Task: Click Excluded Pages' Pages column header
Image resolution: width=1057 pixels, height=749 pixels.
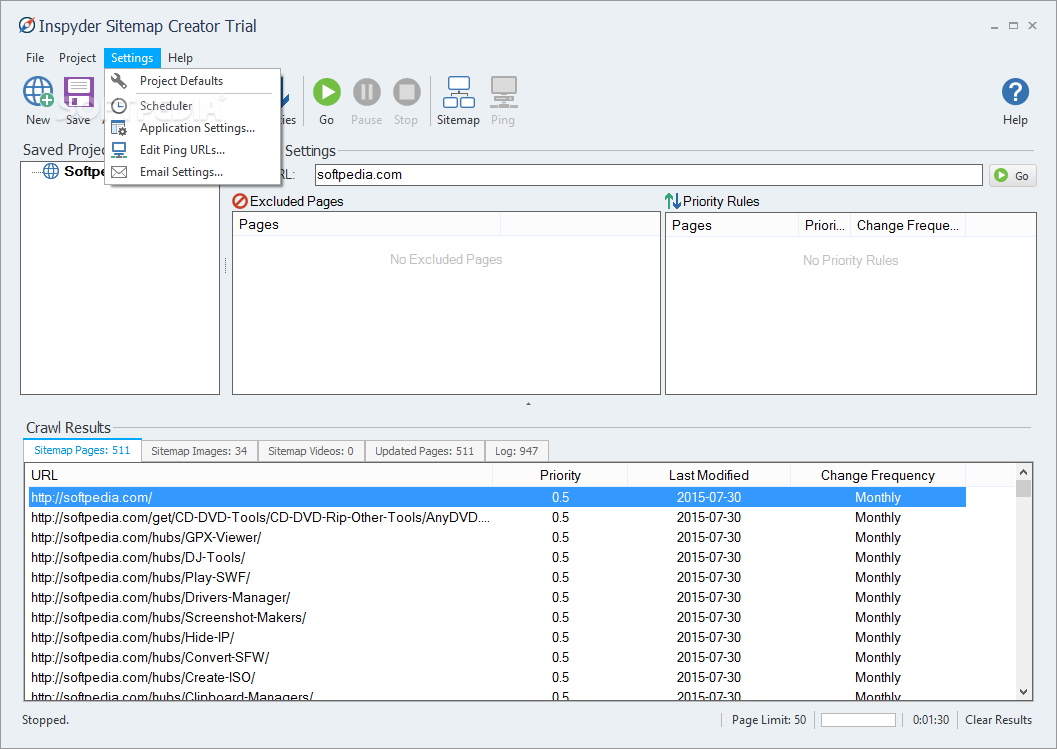Action: pyautogui.click(x=367, y=224)
